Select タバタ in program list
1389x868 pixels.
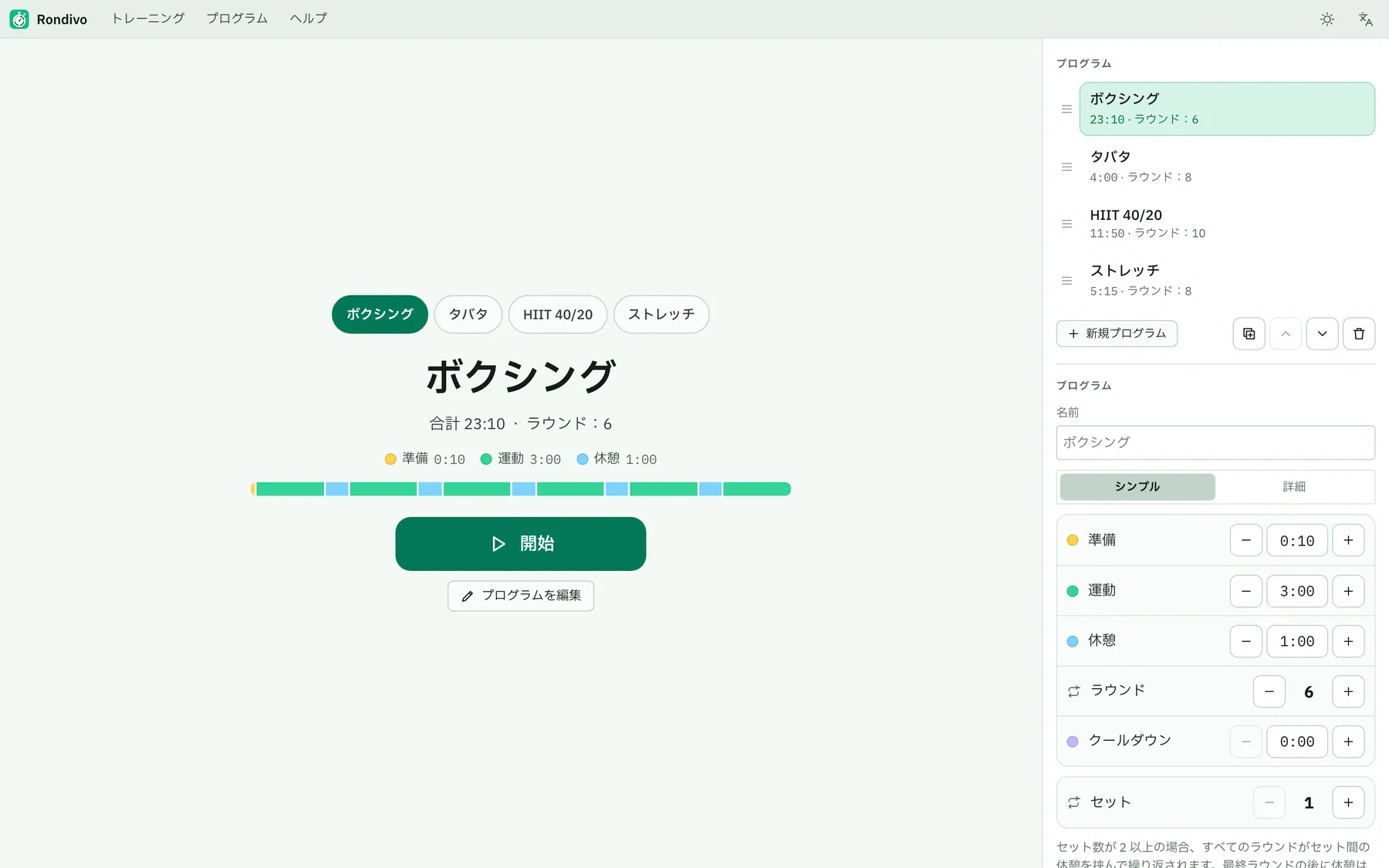1227,167
